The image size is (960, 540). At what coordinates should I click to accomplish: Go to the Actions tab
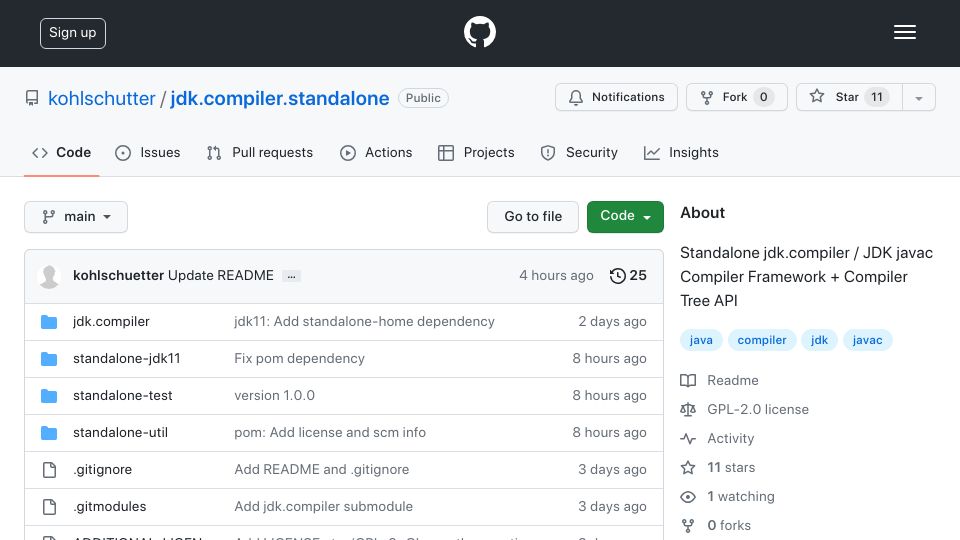pyautogui.click(x=376, y=152)
